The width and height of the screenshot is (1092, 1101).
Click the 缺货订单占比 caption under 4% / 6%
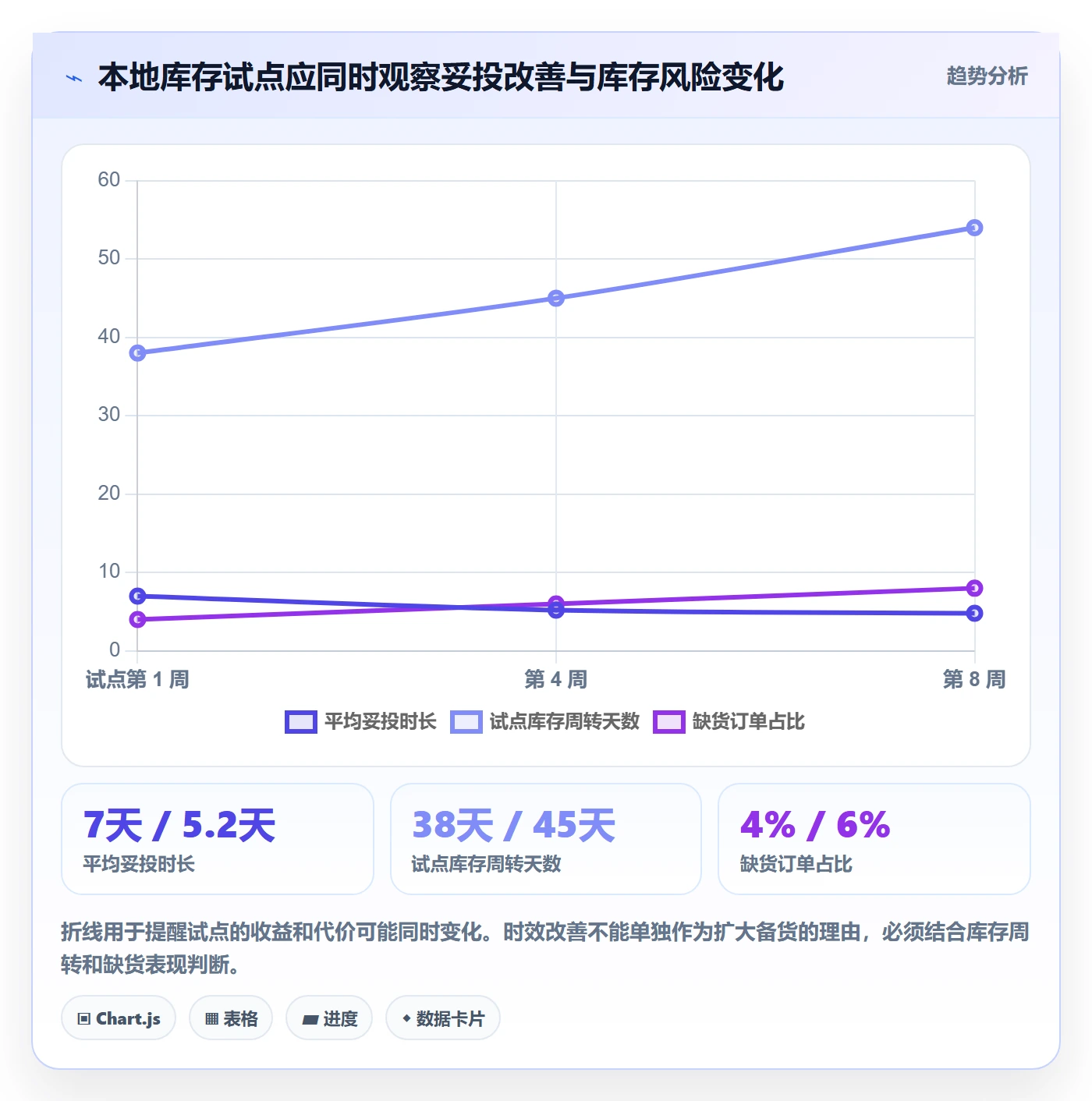pyautogui.click(x=796, y=864)
